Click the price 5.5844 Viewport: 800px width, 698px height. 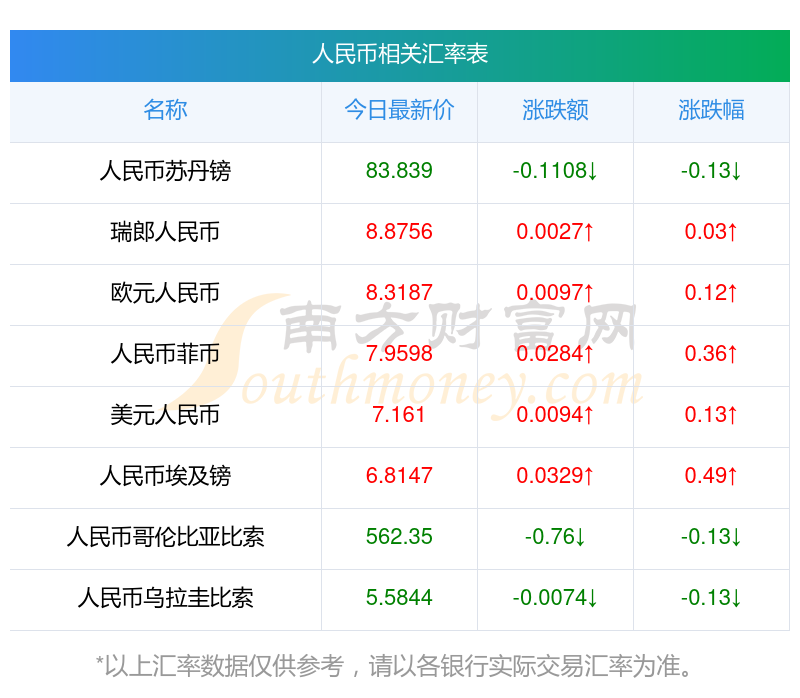(399, 597)
